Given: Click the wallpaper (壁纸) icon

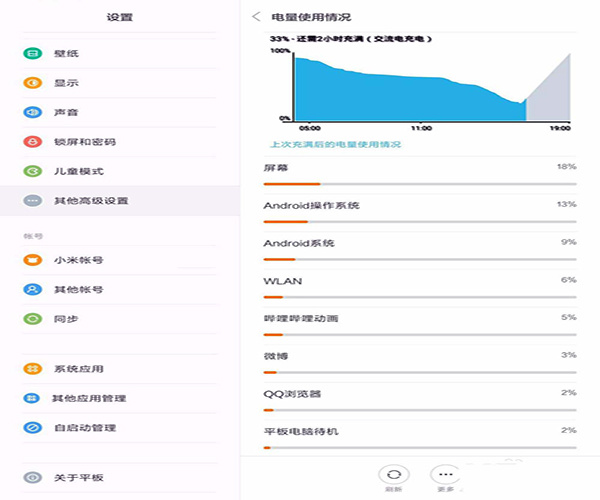Looking at the screenshot, I should point(32,53).
